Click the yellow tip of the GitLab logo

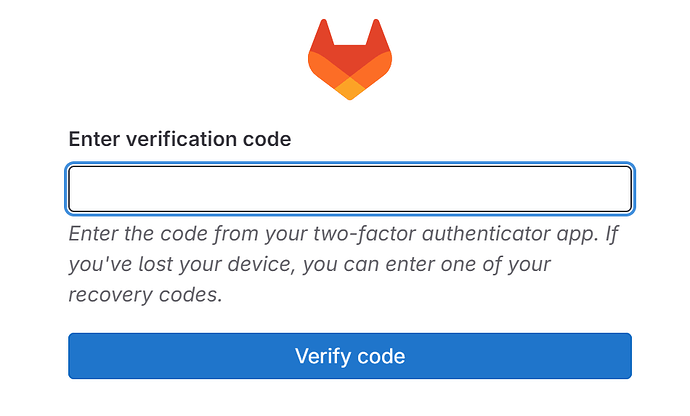(x=350, y=89)
